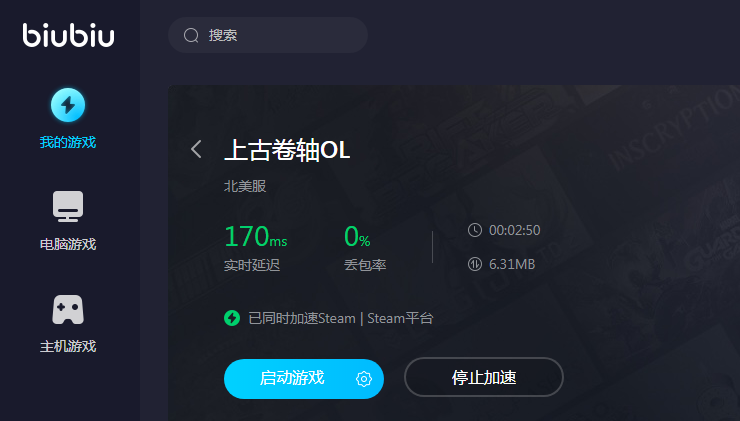Click the 北美服 server region label
The image size is (740, 421).
coord(245,186)
